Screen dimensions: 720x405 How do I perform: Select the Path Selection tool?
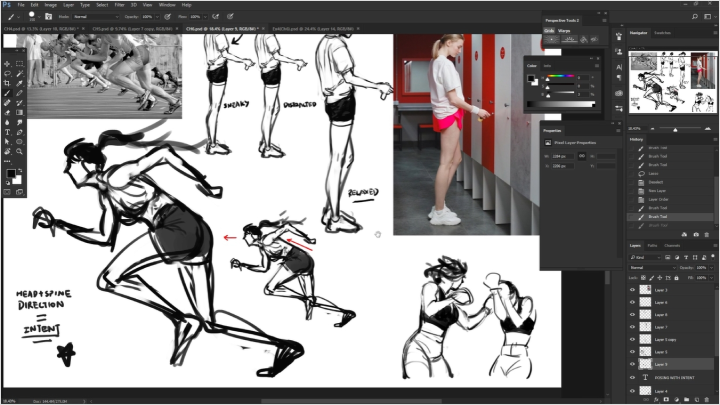7,142
